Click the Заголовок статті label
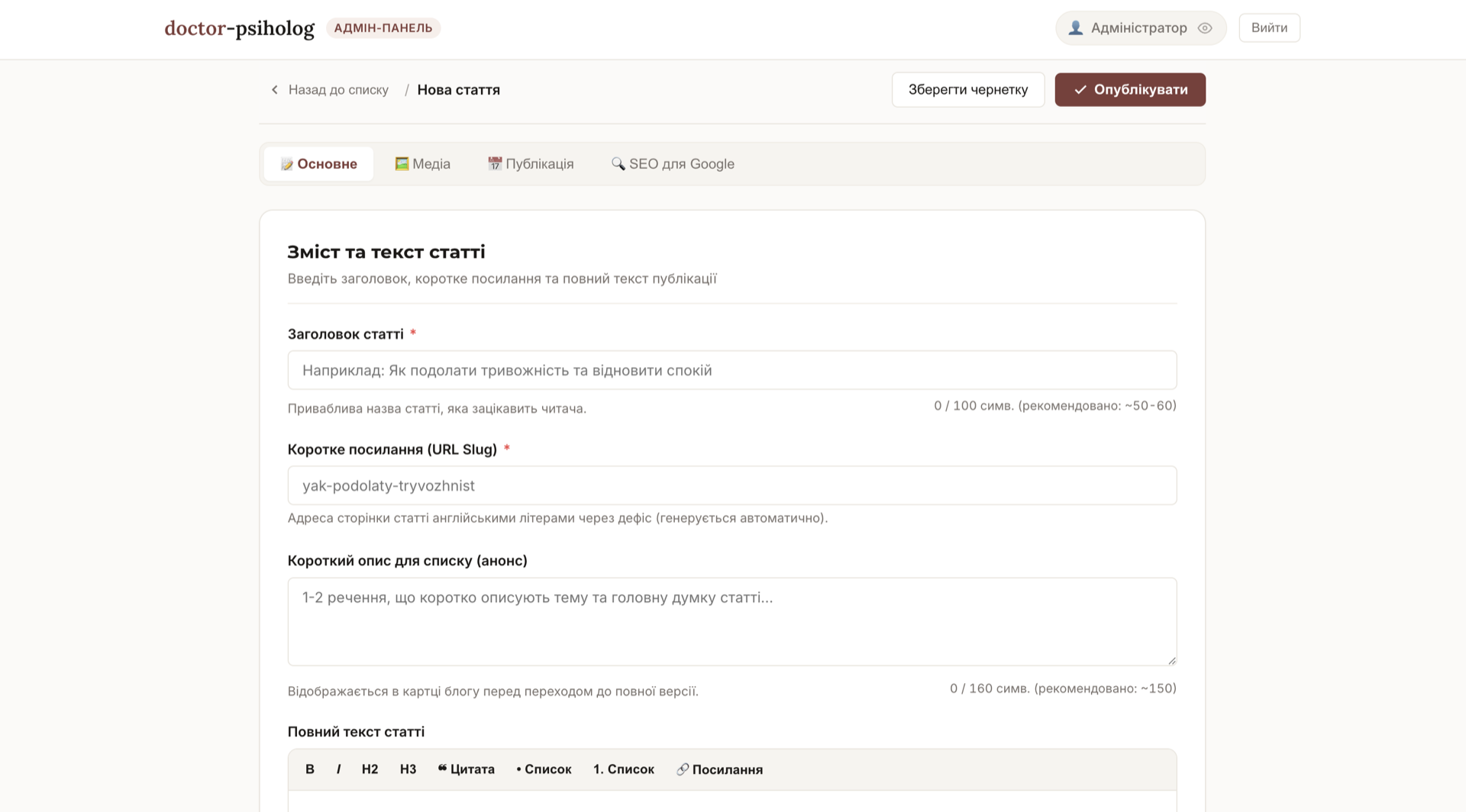This screenshot has height=812, width=1466. 346,334
